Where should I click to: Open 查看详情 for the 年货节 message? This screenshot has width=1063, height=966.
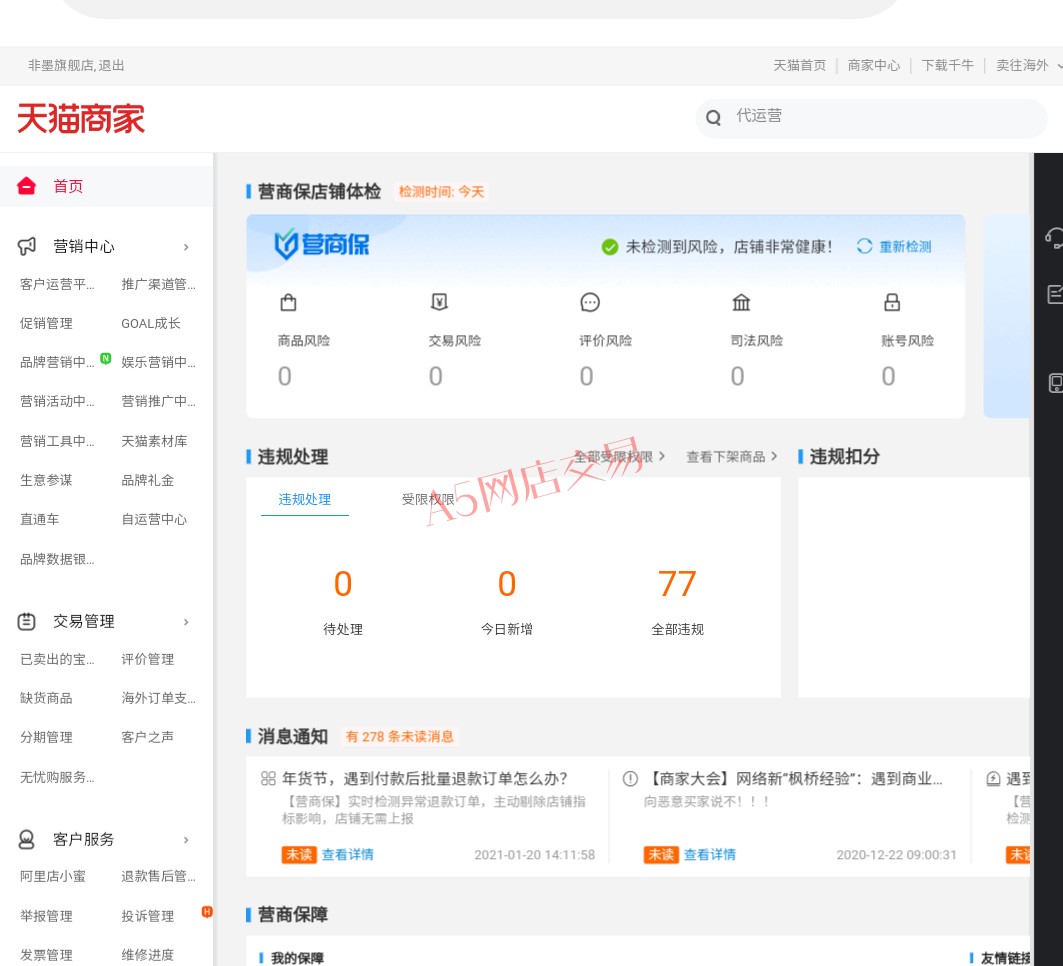347,854
